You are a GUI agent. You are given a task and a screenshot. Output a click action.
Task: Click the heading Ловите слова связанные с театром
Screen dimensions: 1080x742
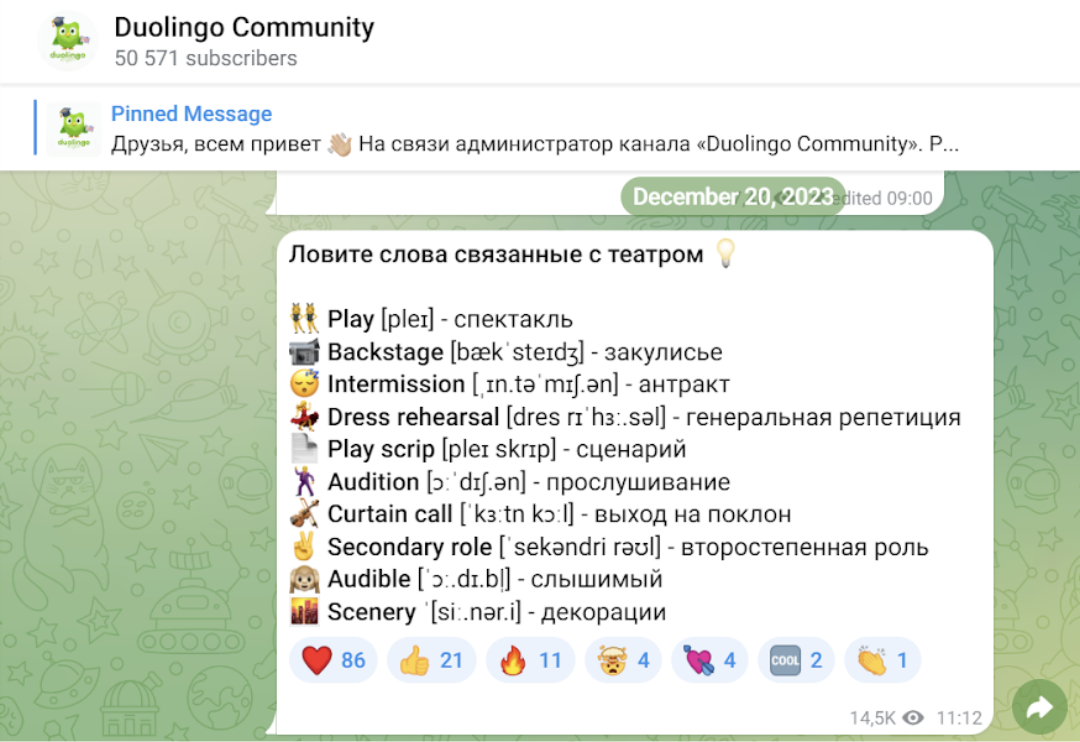coord(496,254)
